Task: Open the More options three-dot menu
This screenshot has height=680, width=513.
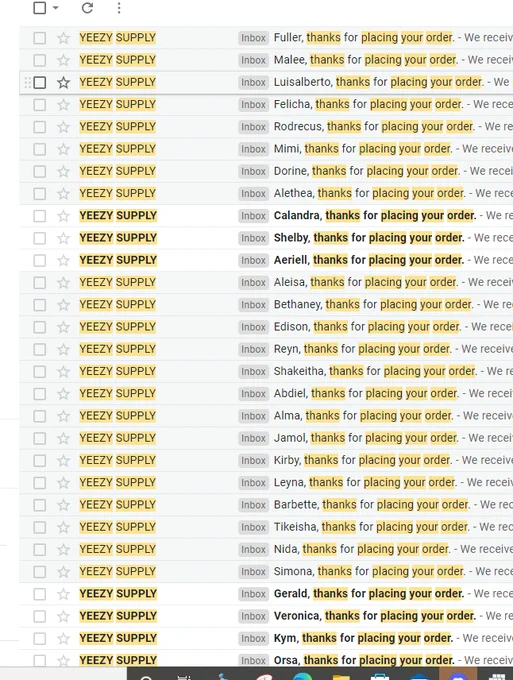Action: pos(119,8)
